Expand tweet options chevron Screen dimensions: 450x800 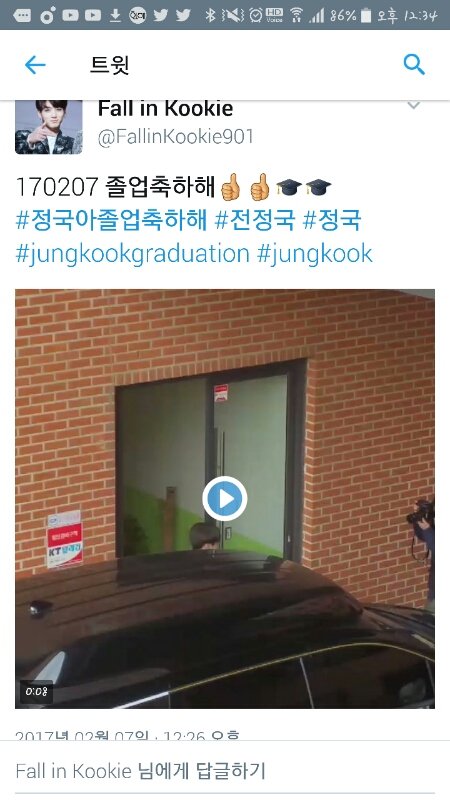(x=413, y=106)
